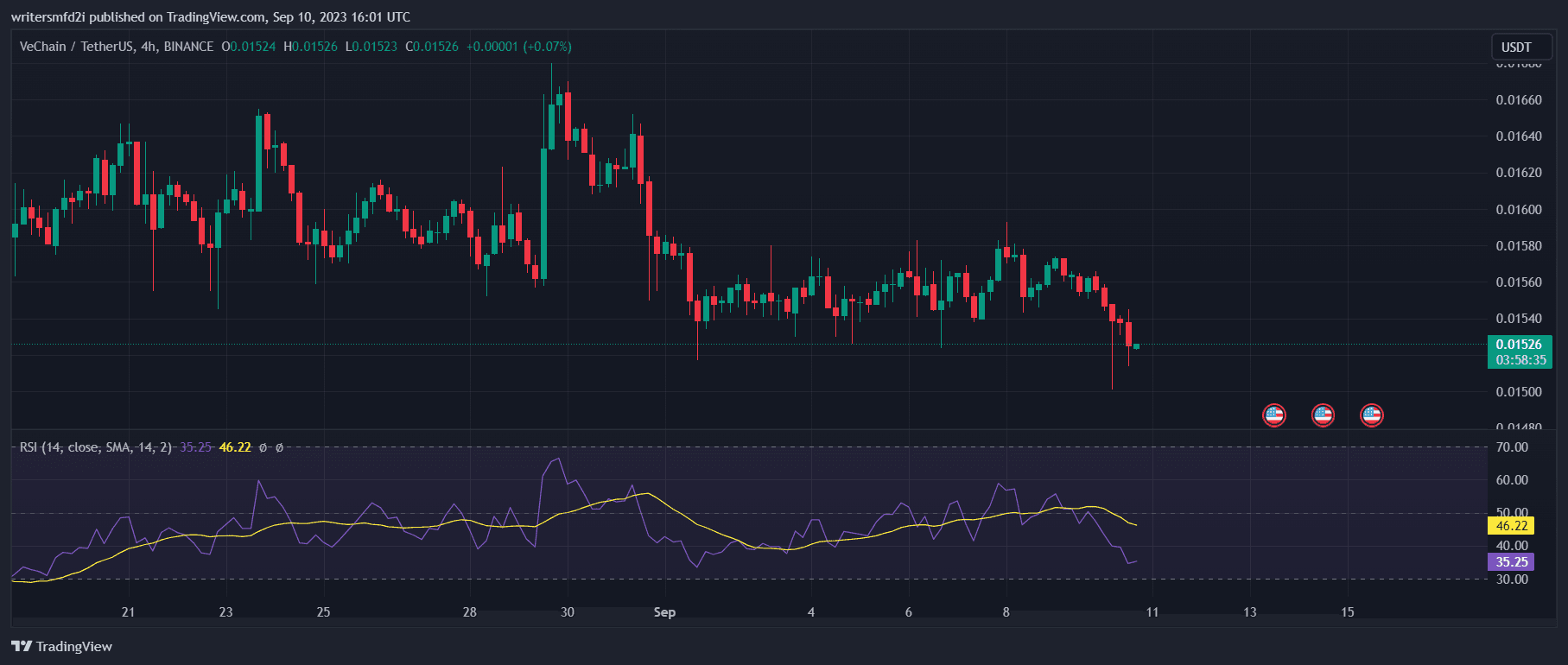Click the 70.00 level on RSI scale
The height and width of the screenshot is (665, 1568).
[1512, 447]
